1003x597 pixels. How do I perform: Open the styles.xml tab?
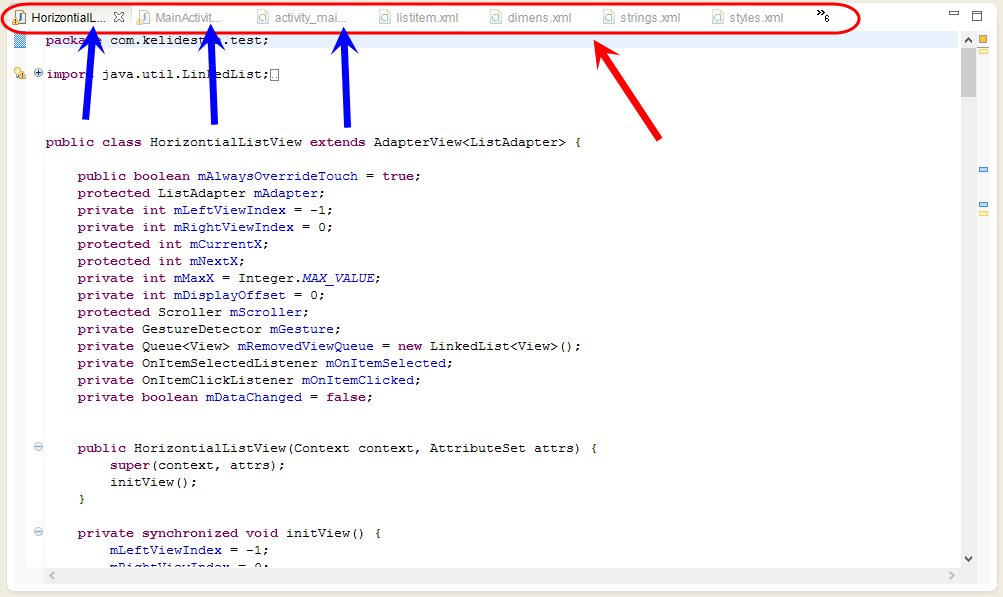click(748, 18)
